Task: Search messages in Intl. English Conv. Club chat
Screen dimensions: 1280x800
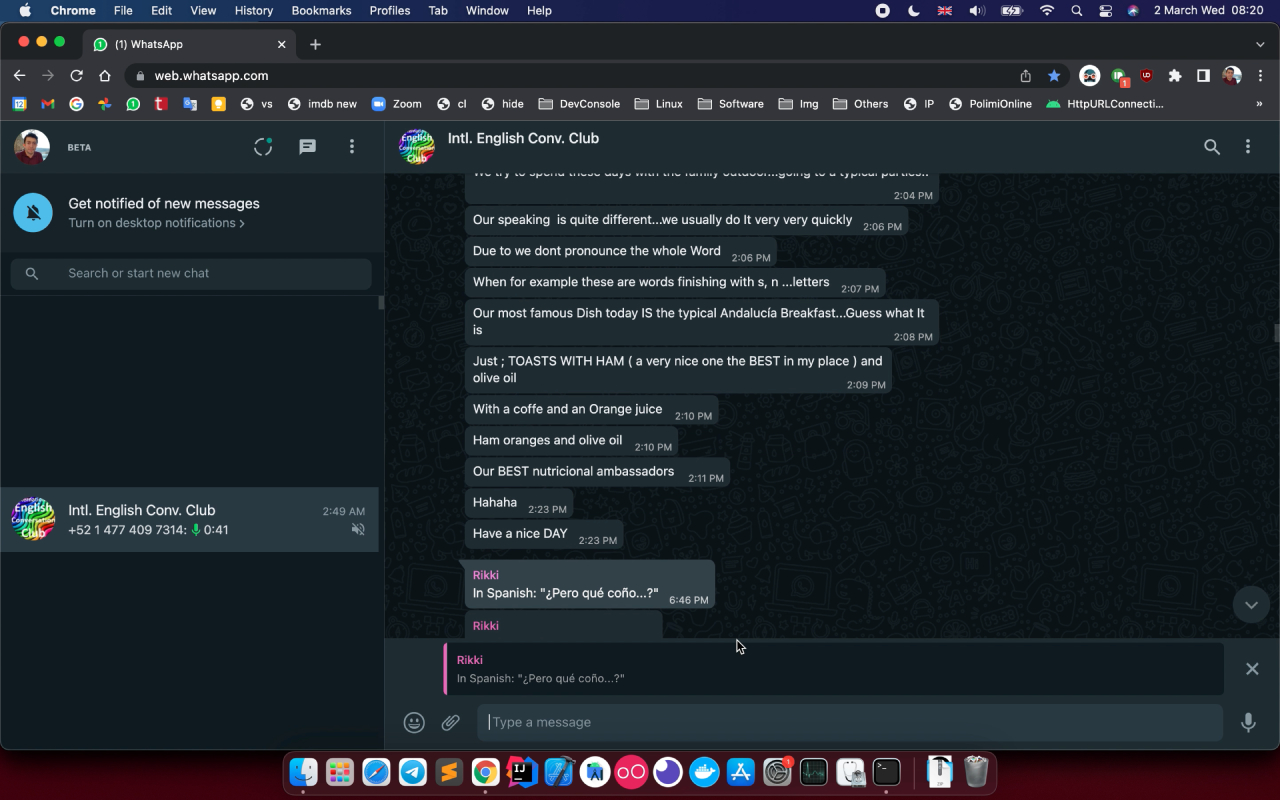Action: (1212, 147)
